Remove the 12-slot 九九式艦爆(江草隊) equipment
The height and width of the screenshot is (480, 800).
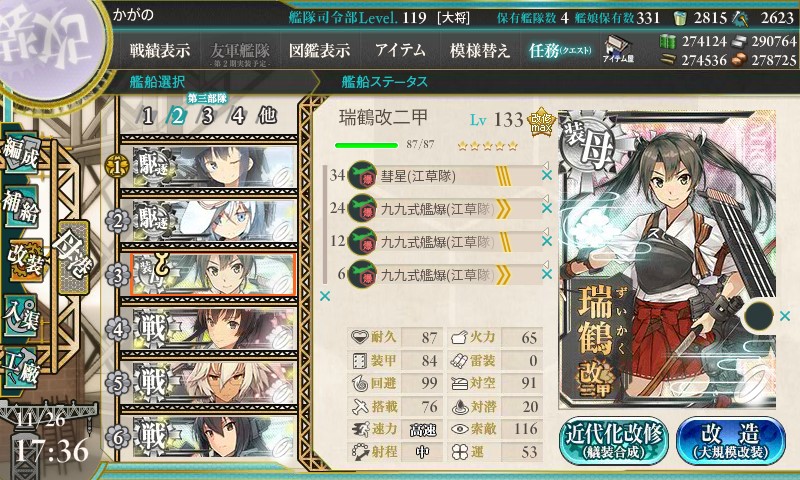tap(547, 241)
